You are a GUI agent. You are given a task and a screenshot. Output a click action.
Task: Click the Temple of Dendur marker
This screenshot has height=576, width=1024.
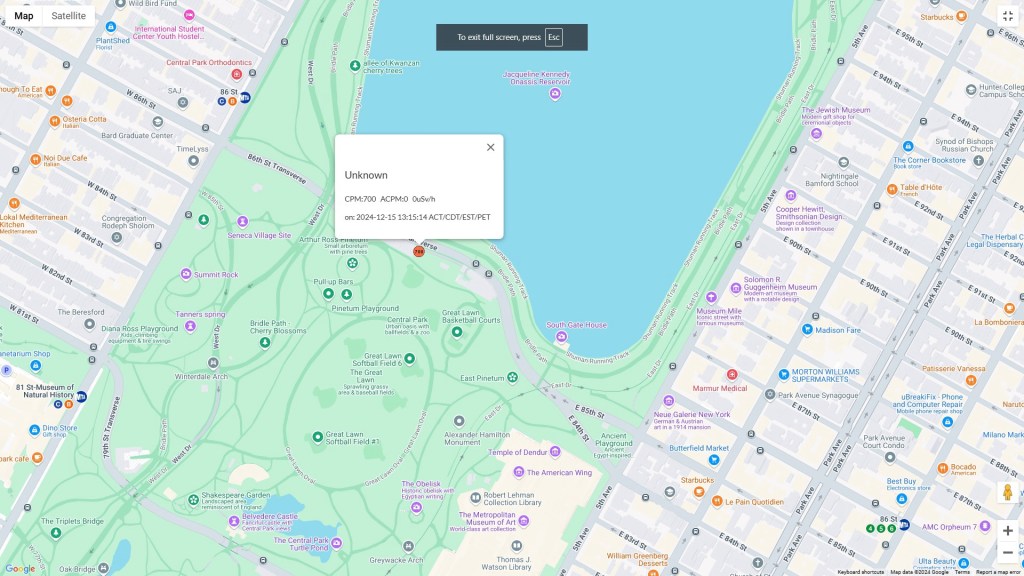click(478, 452)
